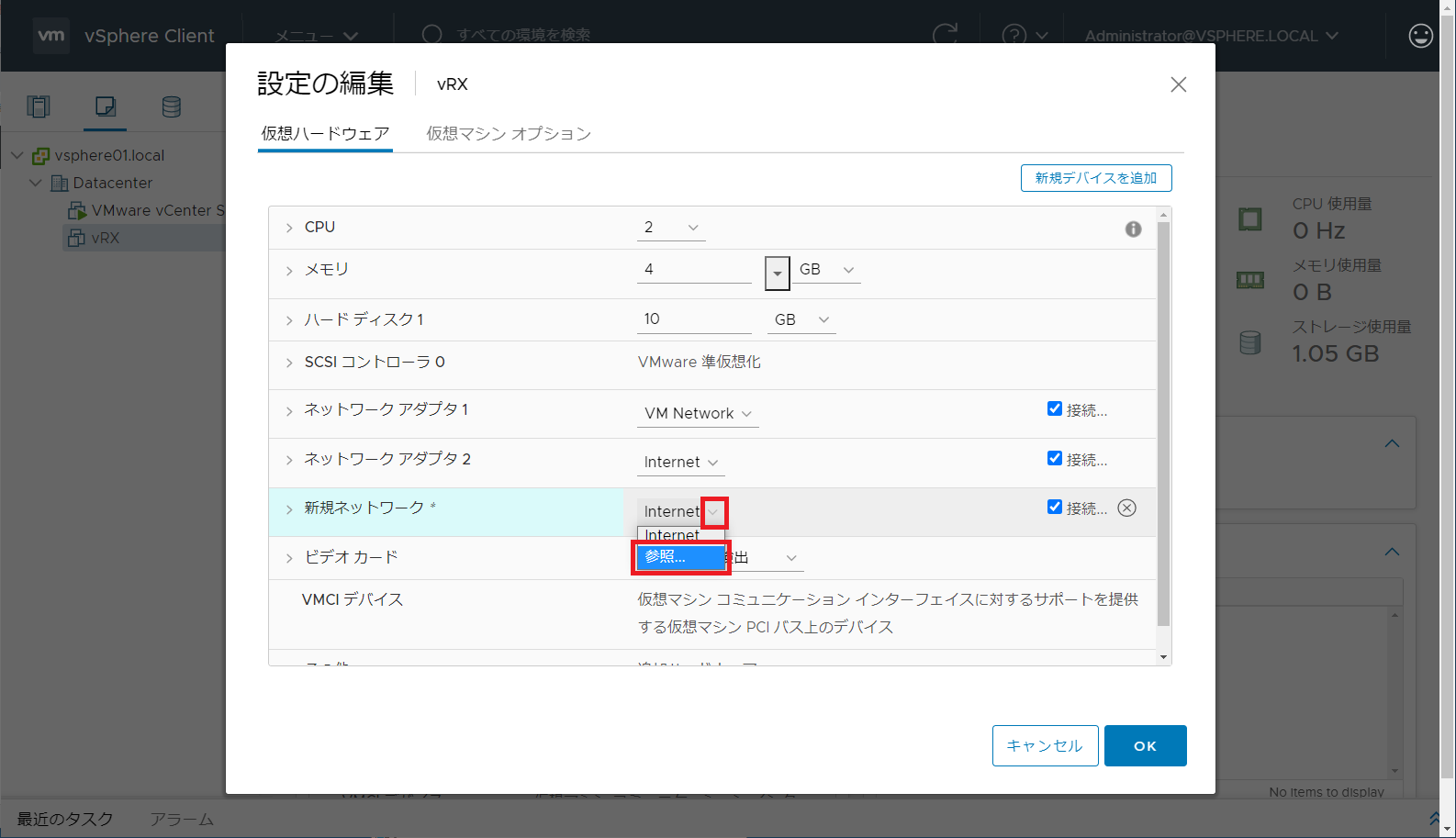Select VMware vCenter Server in the inventory tree
Viewport: 1456px width, 838px height.
[x=157, y=210]
